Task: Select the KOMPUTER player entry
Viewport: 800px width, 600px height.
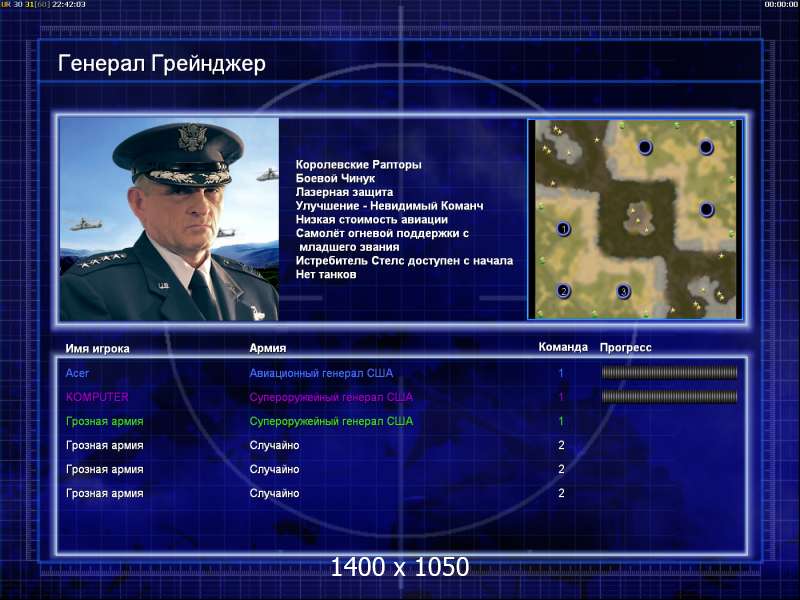Action: click(x=97, y=397)
